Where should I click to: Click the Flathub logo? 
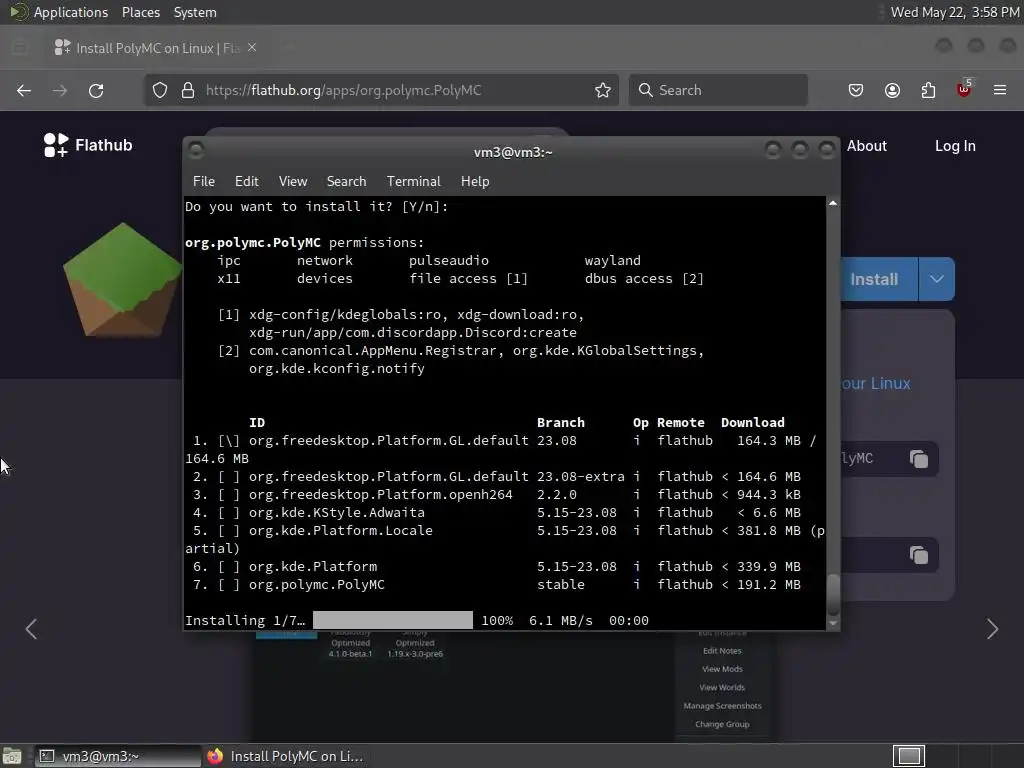click(x=88, y=145)
